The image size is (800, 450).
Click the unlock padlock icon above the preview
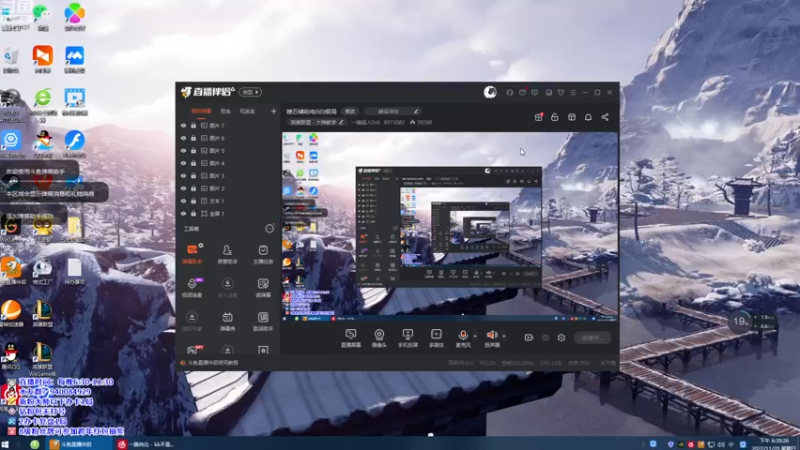555,117
